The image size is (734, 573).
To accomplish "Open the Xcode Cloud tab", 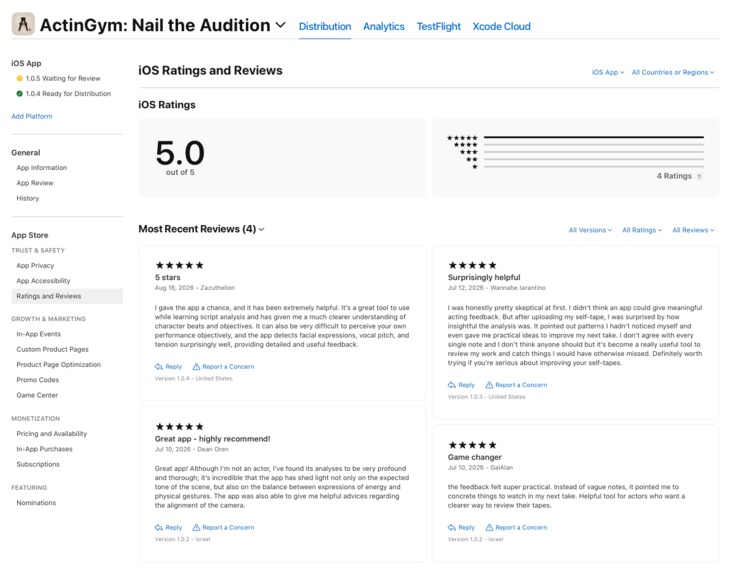I will click(x=501, y=27).
